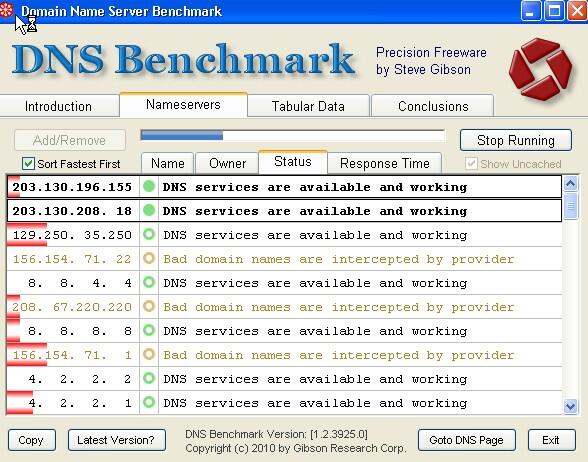This screenshot has height=462, width=588.
Task: Toggle the Sort Fastest First checkbox
Action: tap(28, 164)
